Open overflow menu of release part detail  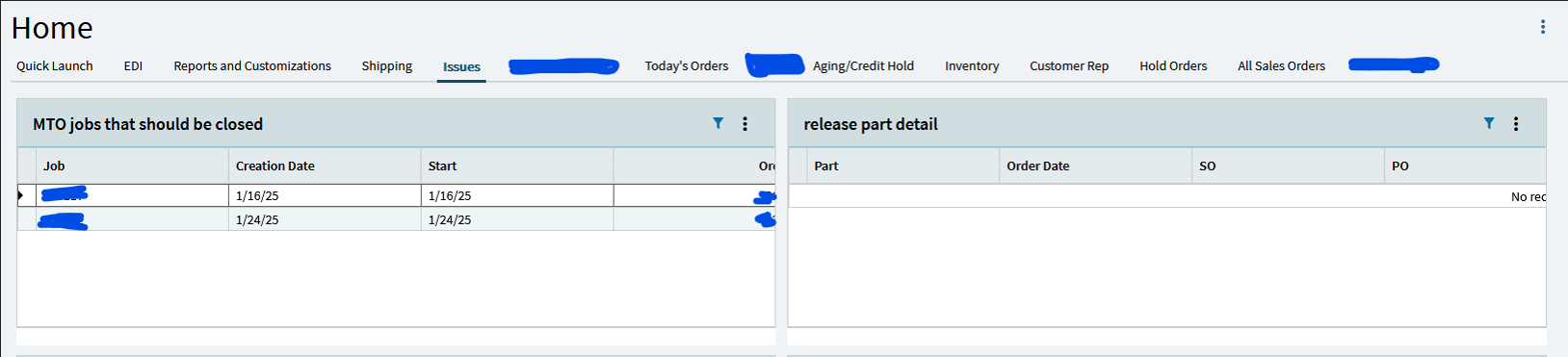pos(1516,123)
